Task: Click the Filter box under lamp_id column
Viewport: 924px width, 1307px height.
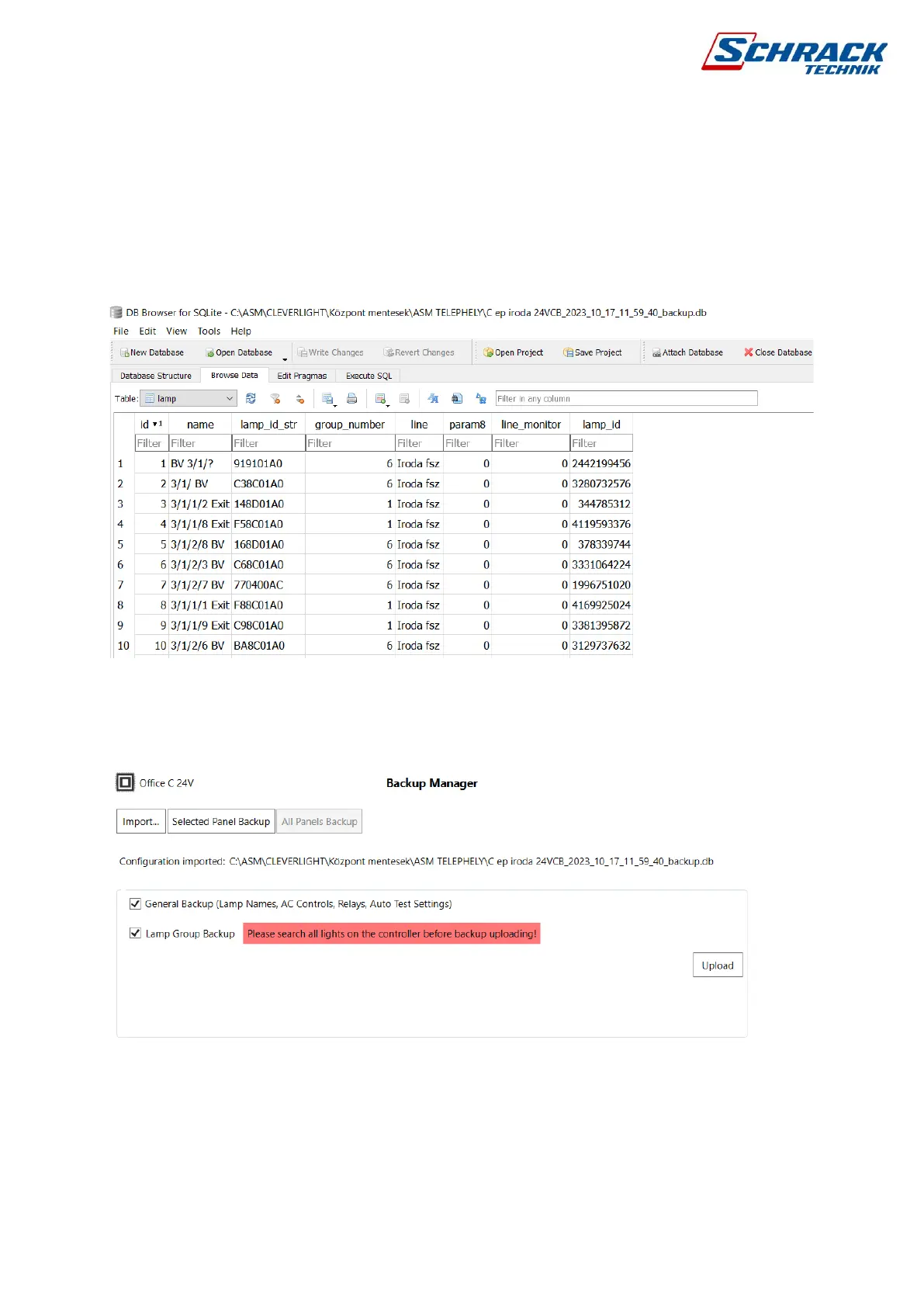Action: (601, 443)
